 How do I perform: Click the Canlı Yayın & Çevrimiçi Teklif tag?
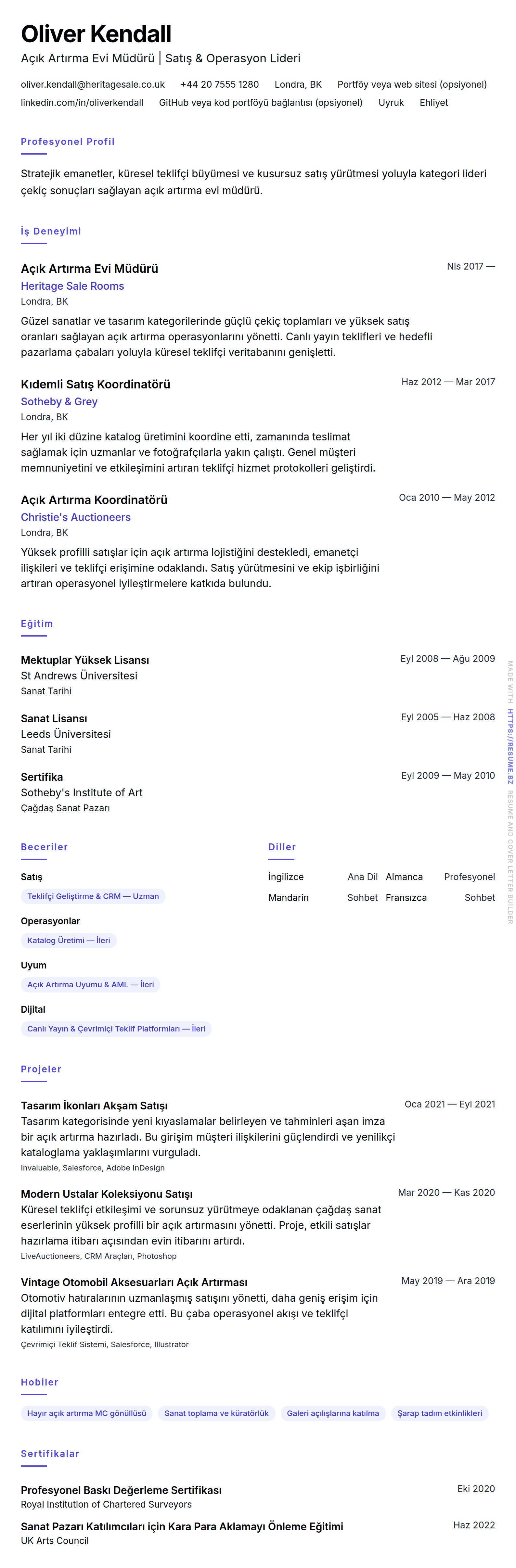point(116,1029)
